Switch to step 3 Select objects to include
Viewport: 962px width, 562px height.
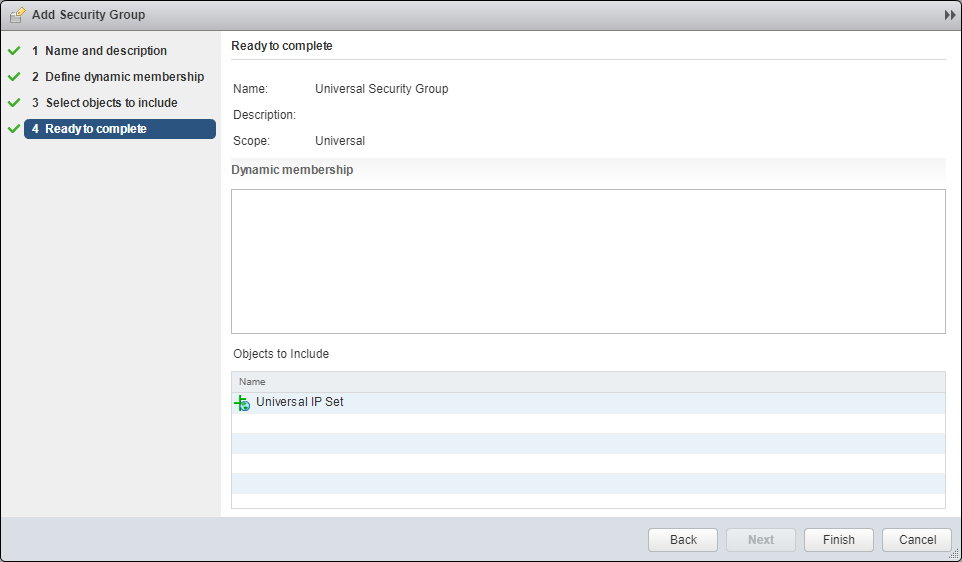click(x=111, y=103)
